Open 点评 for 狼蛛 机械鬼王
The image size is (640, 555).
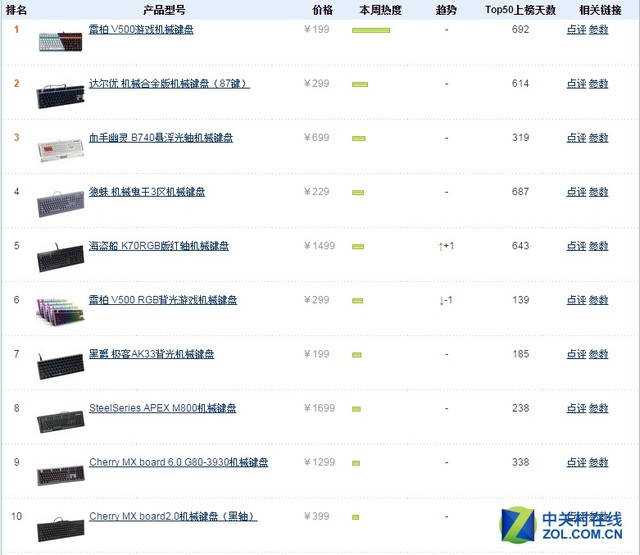[576, 192]
